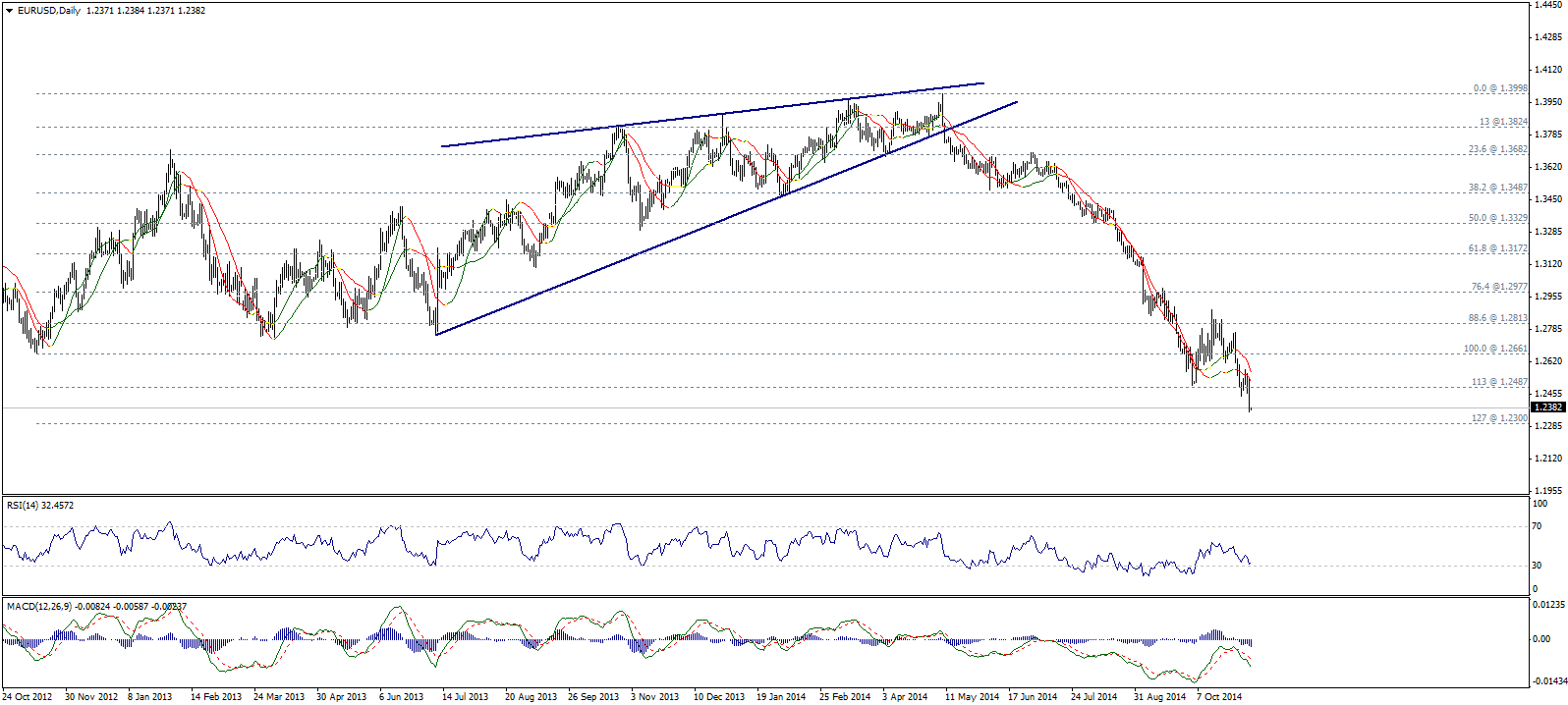Viewport: 1568px width, 705px height.
Task: Click the current price tag 1.2382
Action: coord(1548,407)
